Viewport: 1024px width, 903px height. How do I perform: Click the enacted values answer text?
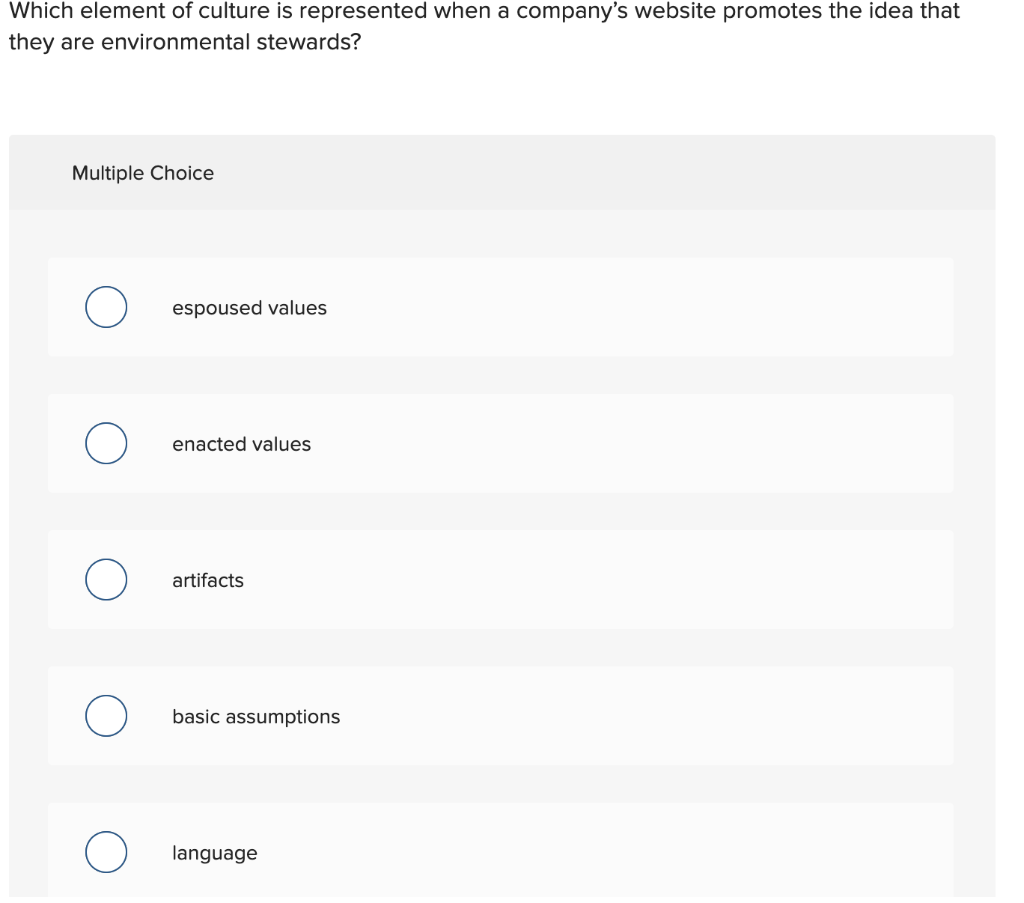pos(241,444)
